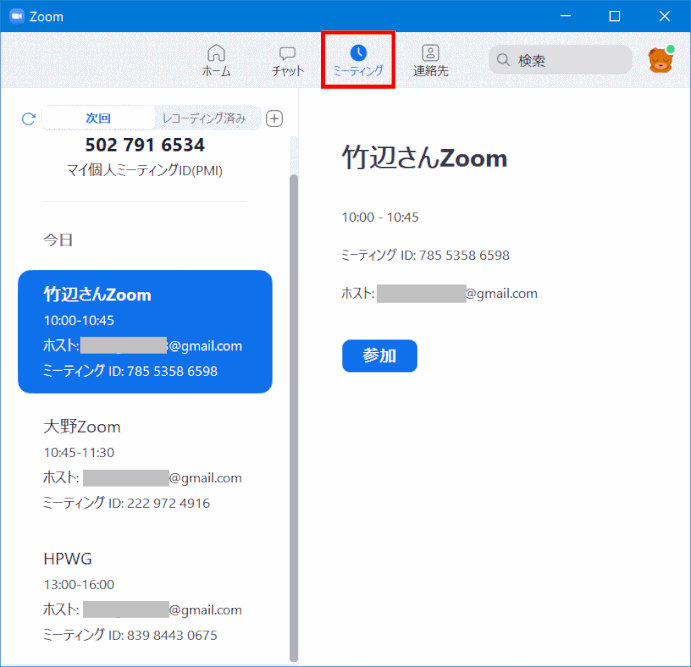Click the Zoom logo in title bar
Image resolution: width=691 pixels, height=667 pixels.
pyautogui.click(x=17, y=16)
